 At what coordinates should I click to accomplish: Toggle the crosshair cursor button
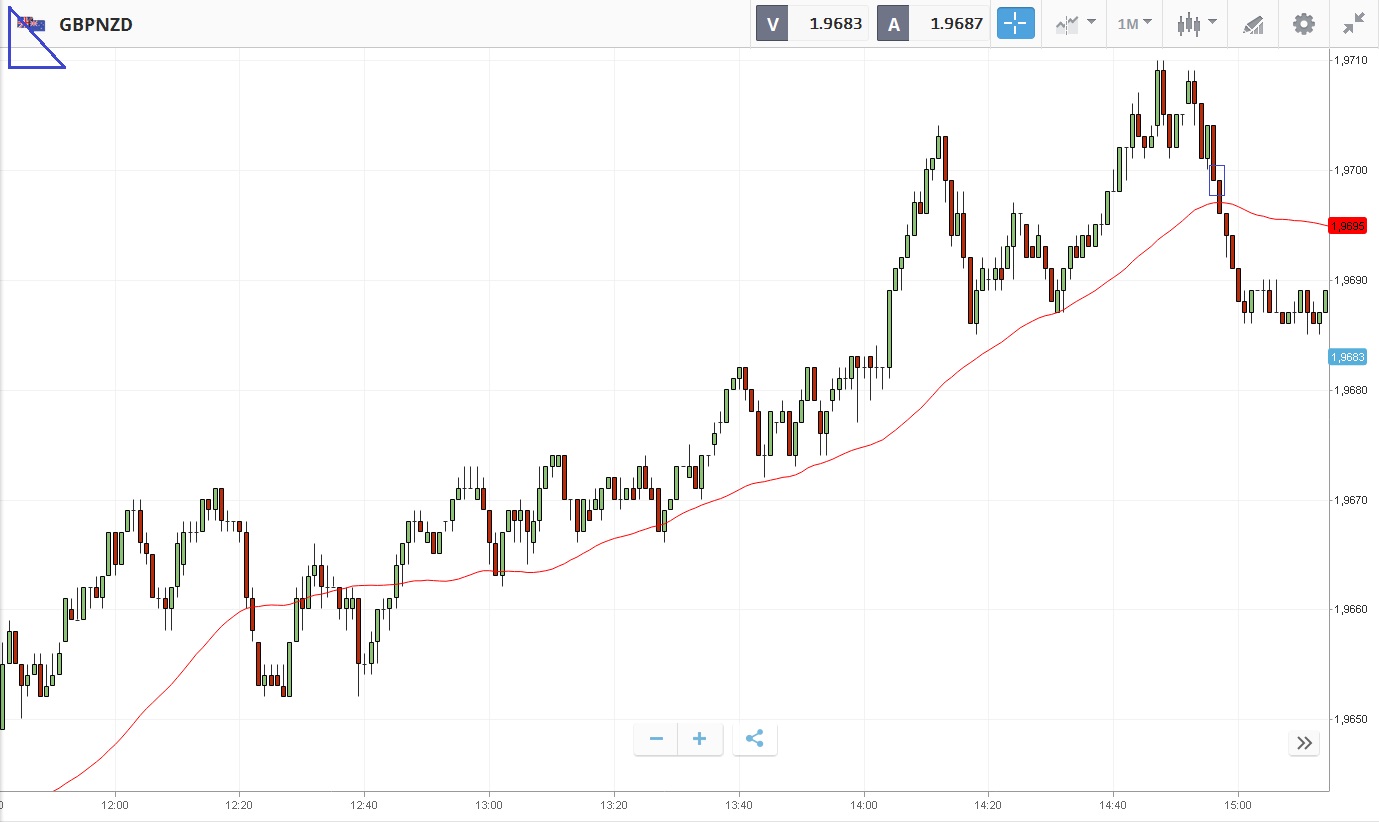pyautogui.click(x=1015, y=23)
